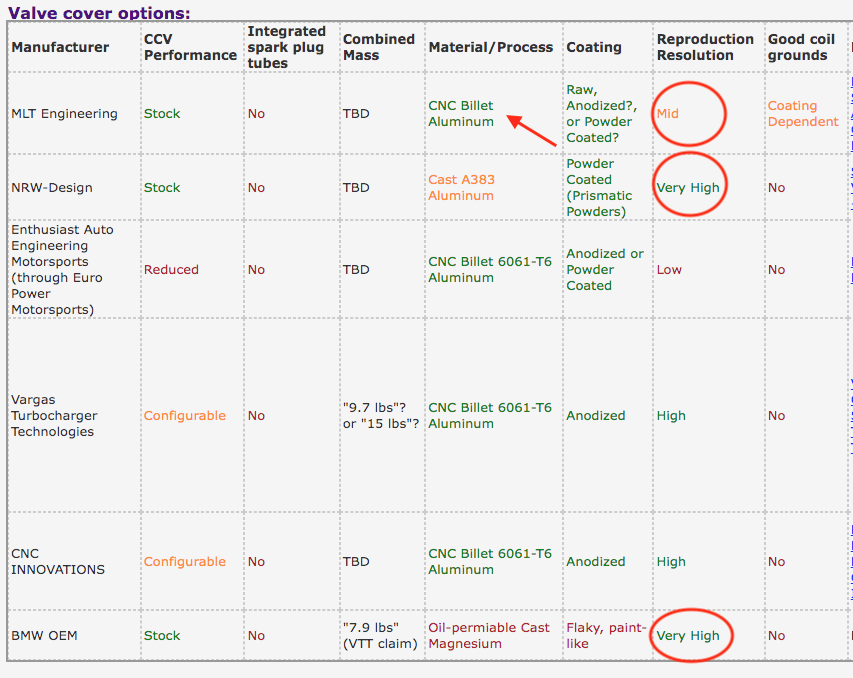Click the Coating column header
The image size is (853, 678).
tap(594, 47)
